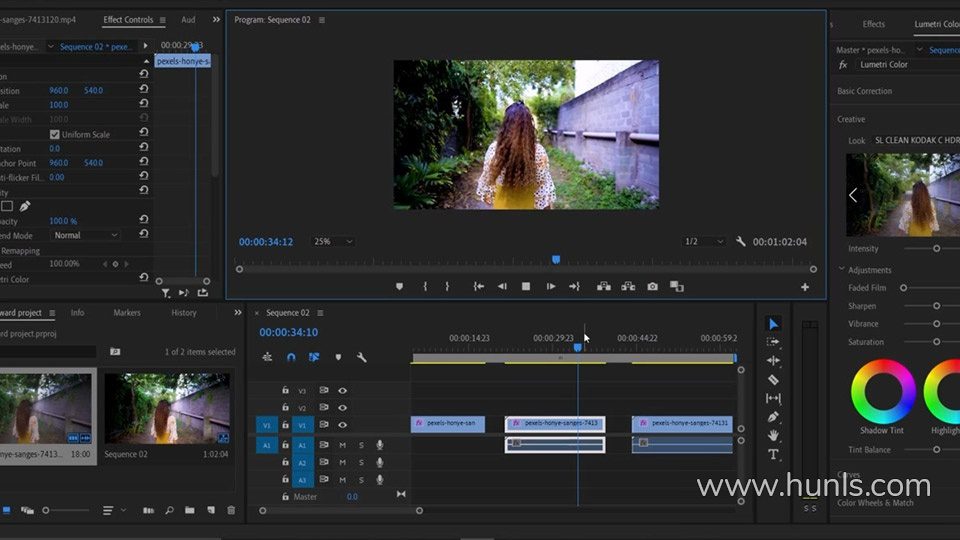Open the 25% zoom level dropdown
The width and height of the screenshot is (960, 540).
point(332,241)
